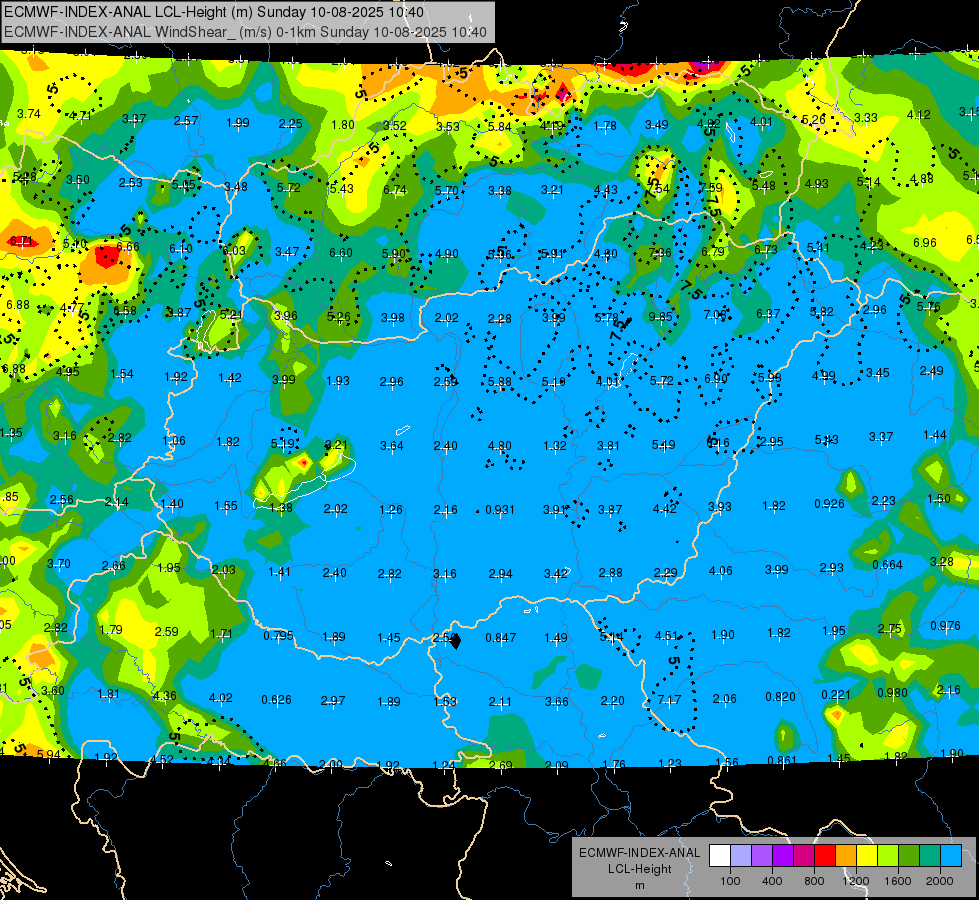Screen dimensions: 979x900
Task: Click the map value "1.26"
Action: (x=391, y=509)
